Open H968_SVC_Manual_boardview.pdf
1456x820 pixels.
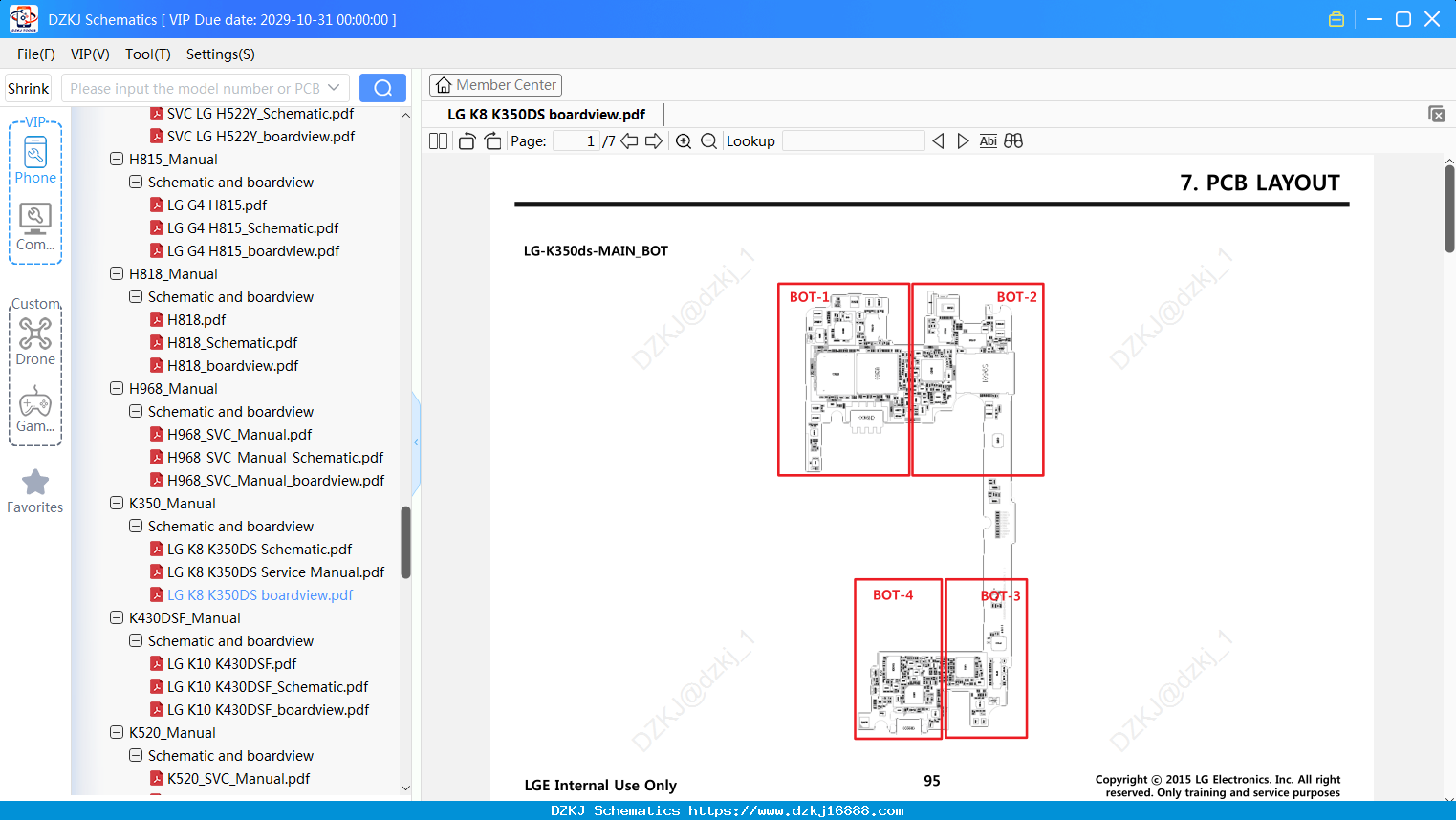(275, 481)
